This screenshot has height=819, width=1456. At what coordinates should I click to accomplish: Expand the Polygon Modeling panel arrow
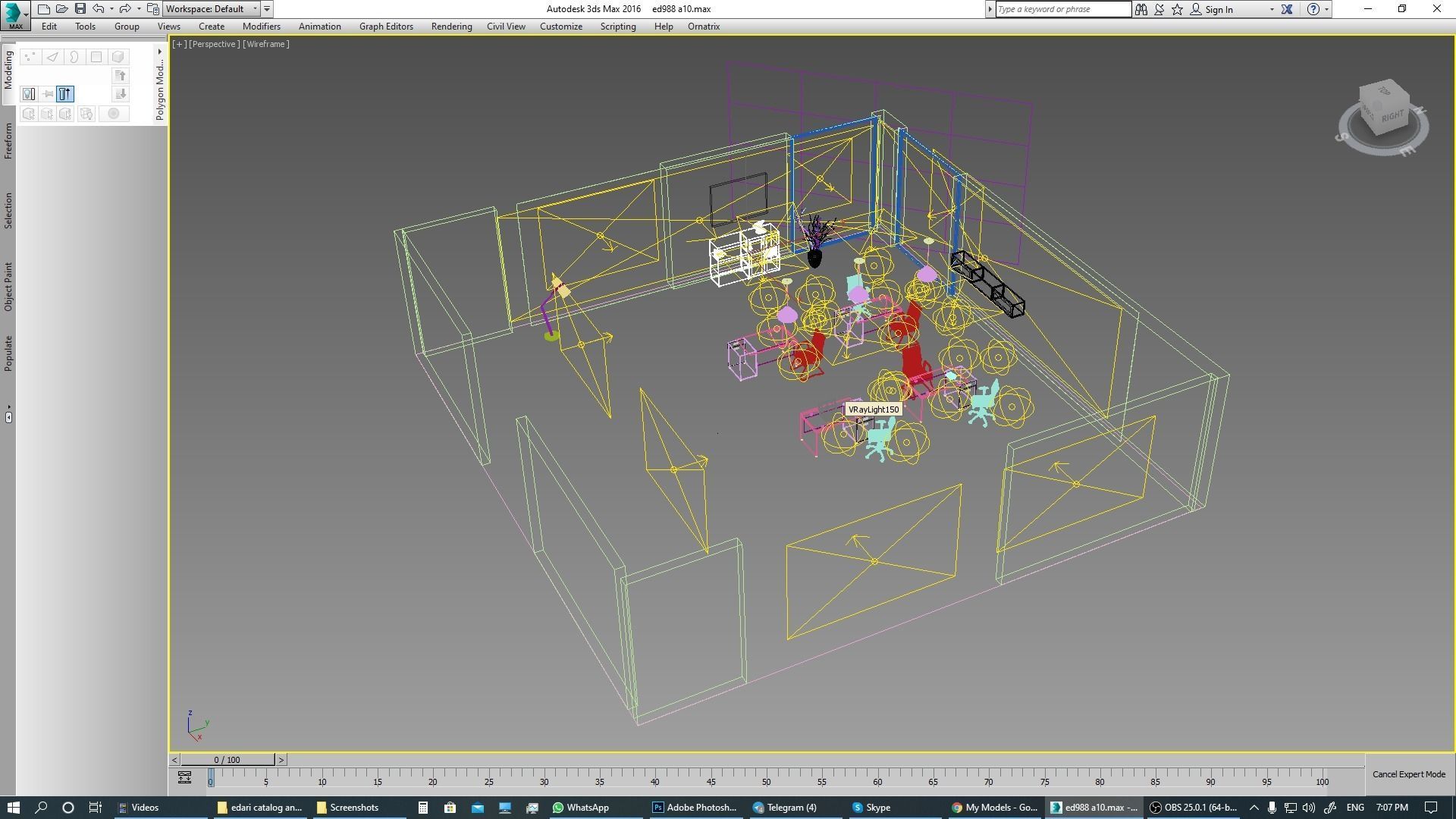tap(159, 52)
